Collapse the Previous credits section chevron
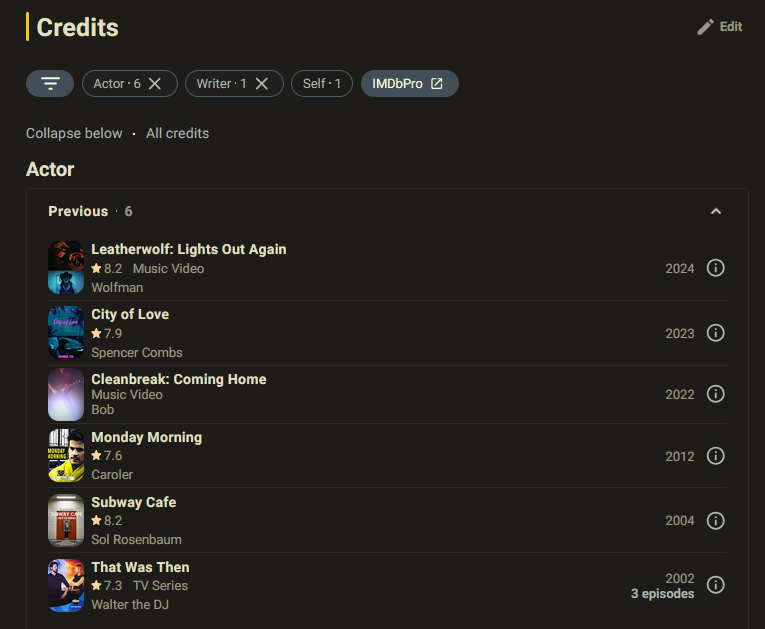The width and height of the screenshot is (765, 629). pyautogui.click(x=716, y=211)
